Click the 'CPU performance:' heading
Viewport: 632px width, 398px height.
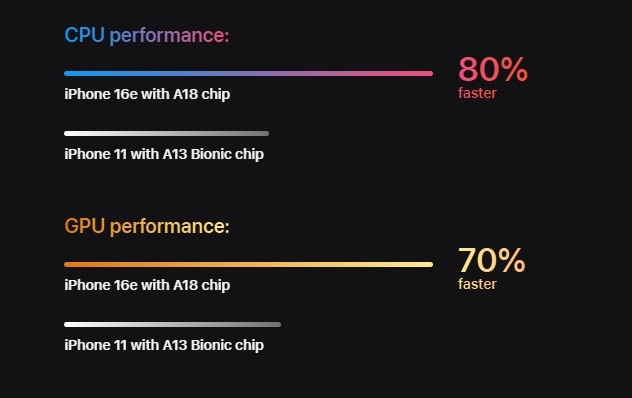(147, 35)
